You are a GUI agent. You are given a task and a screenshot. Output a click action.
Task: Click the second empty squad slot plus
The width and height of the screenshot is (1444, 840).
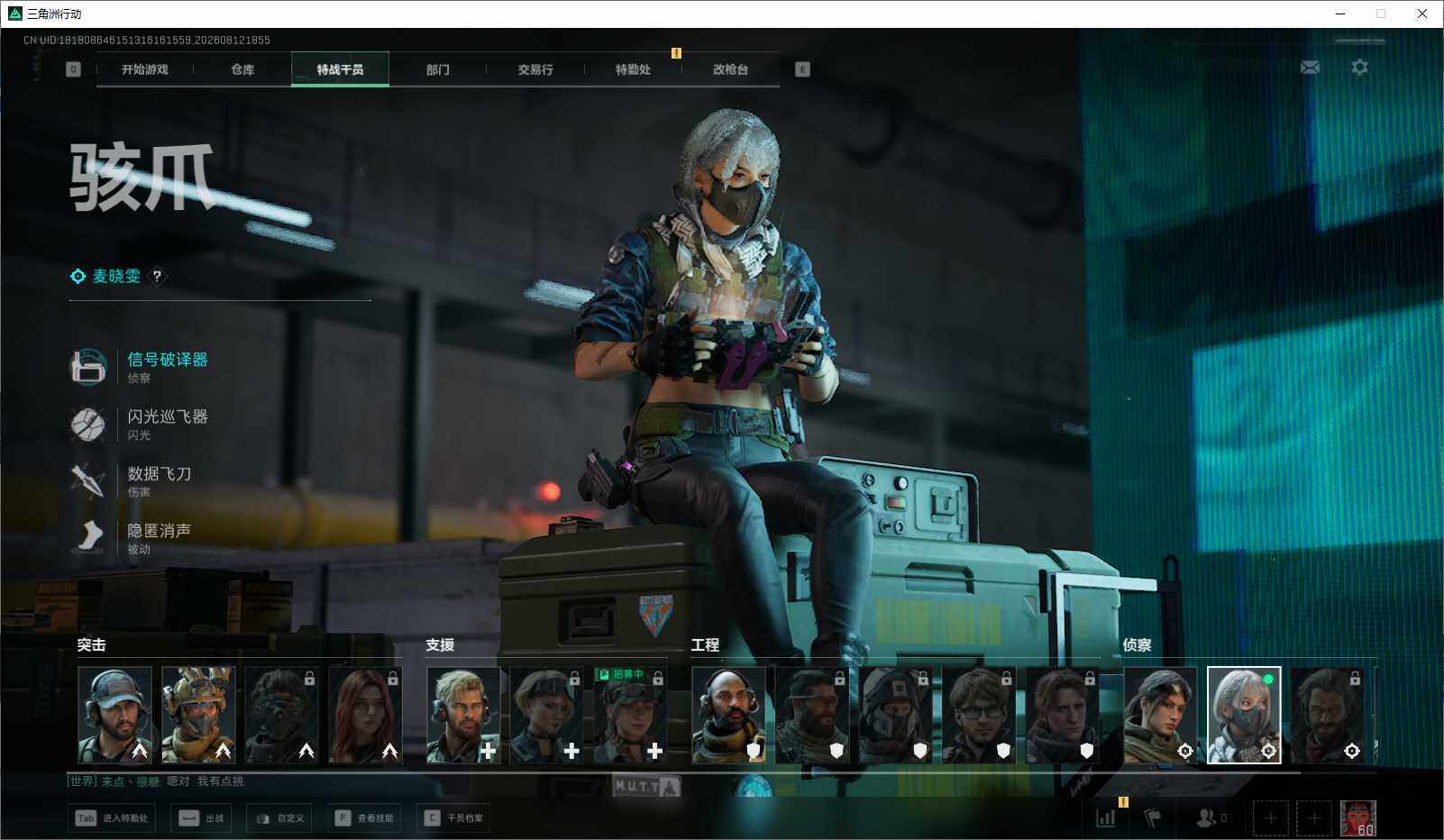tap(1314, 818)
